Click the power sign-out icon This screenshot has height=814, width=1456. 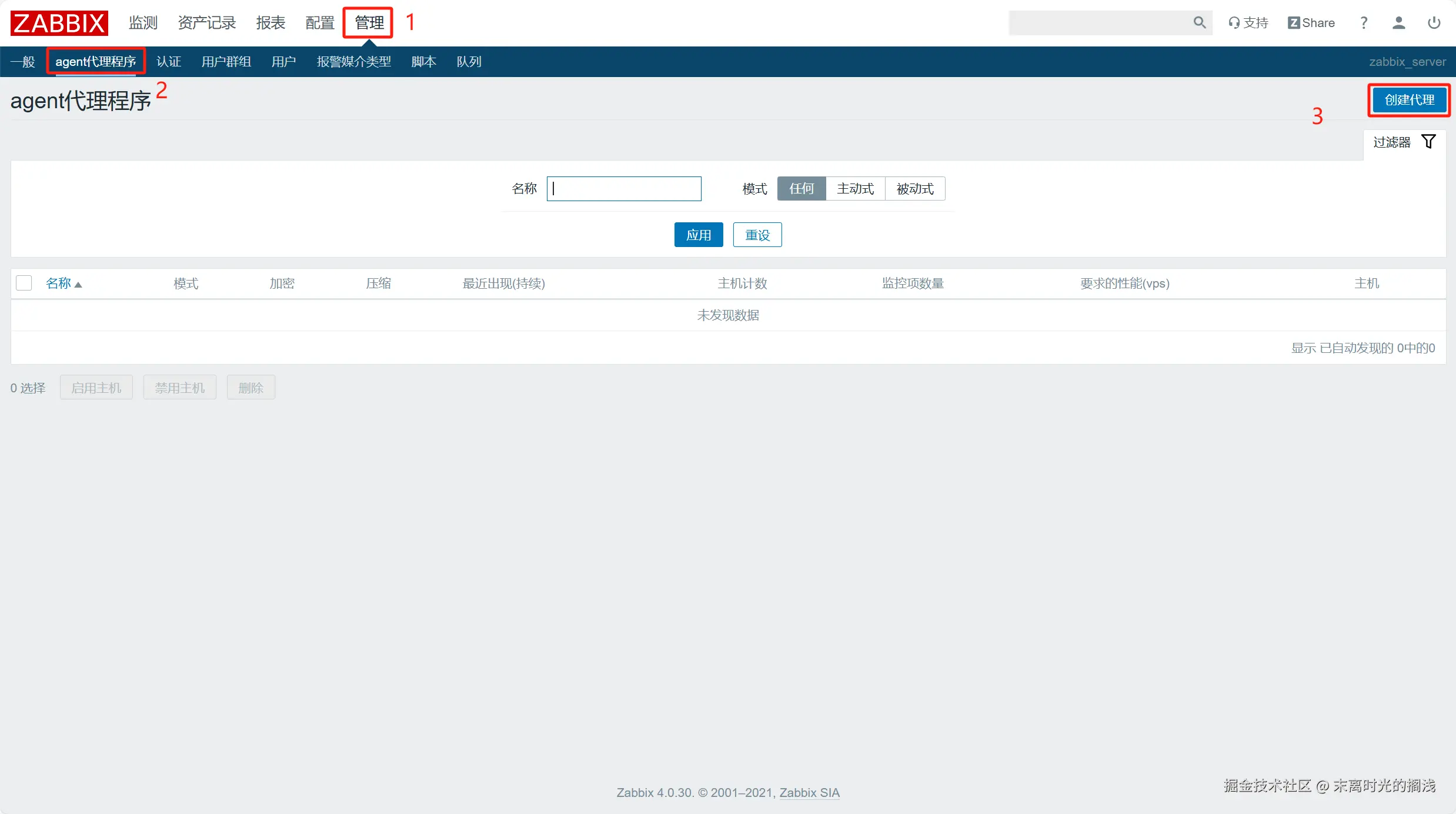click(x=1434, y=23)
